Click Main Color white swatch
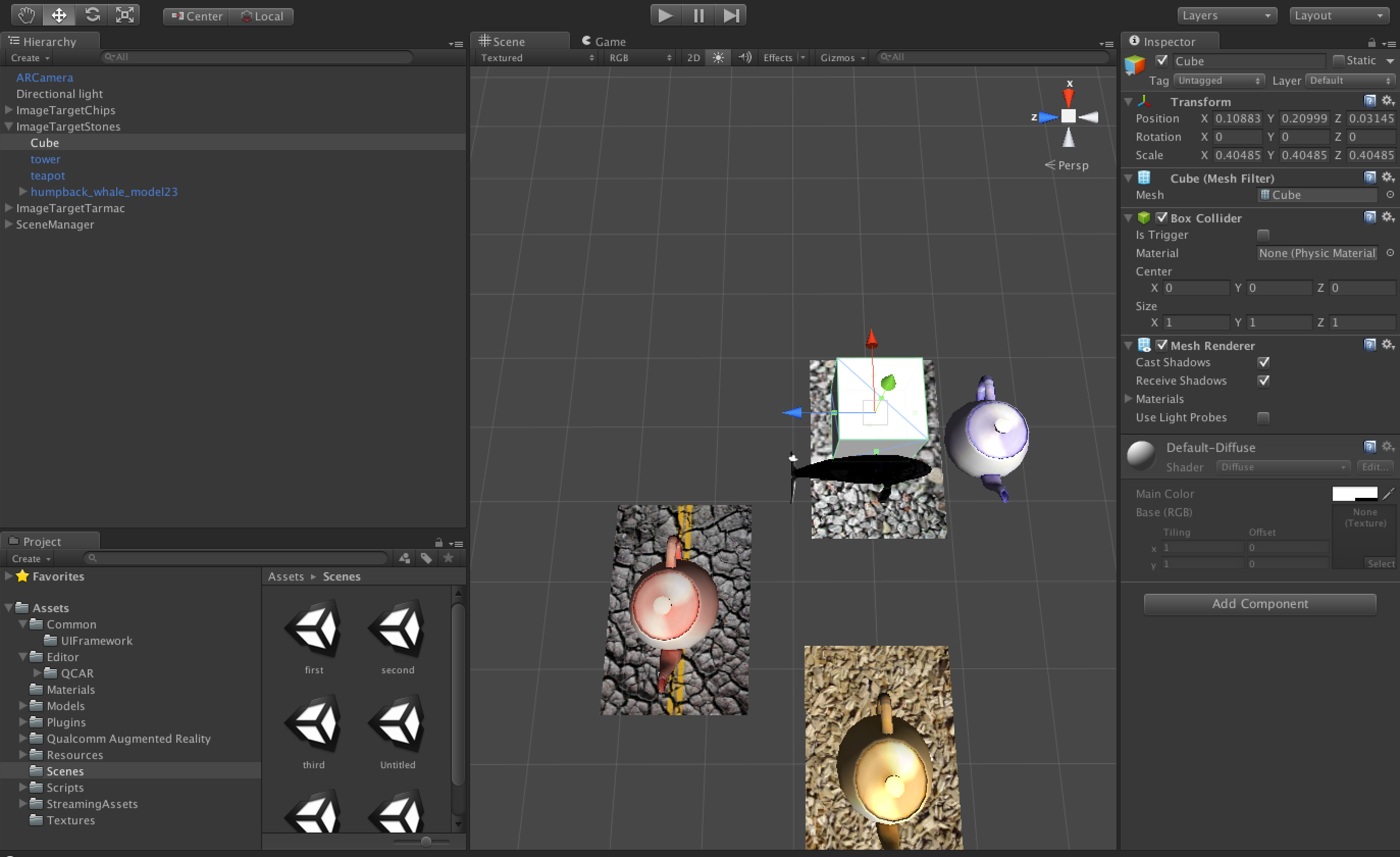 point(1355,494)
